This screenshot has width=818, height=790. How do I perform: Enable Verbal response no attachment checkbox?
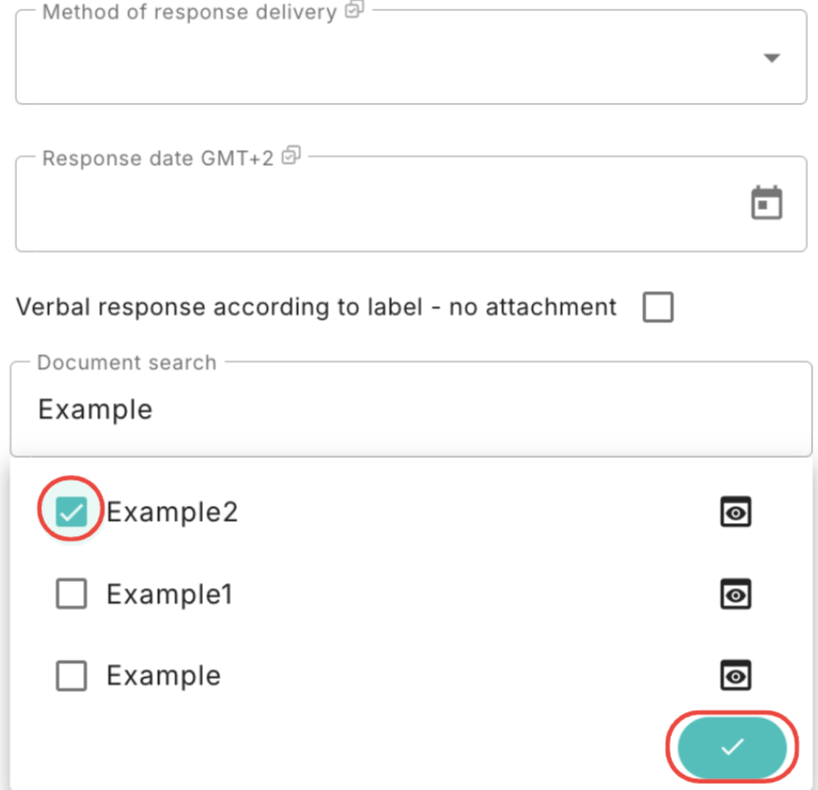(x=658, y=307)
